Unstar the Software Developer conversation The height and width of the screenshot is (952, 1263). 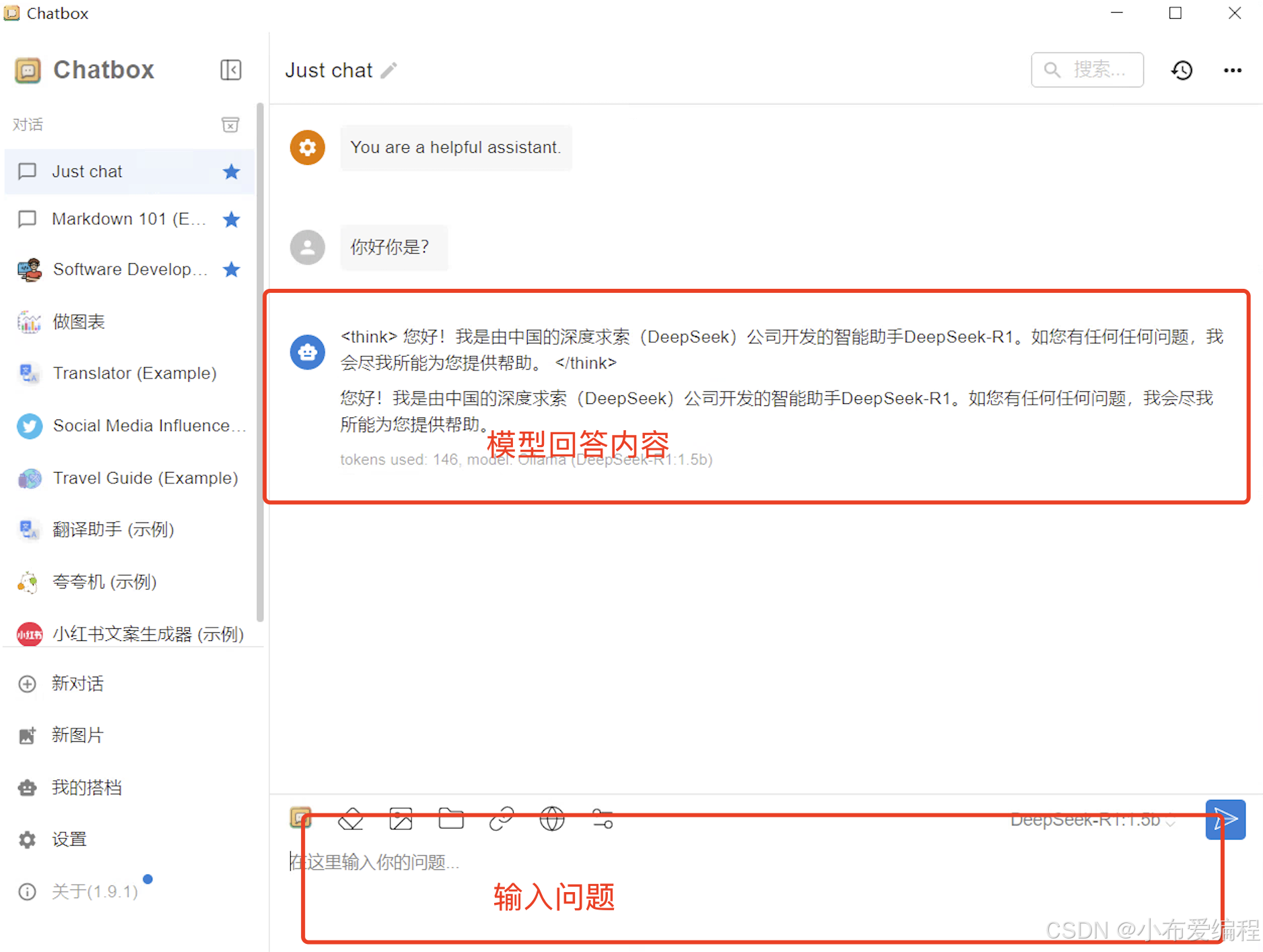(231, 269)
